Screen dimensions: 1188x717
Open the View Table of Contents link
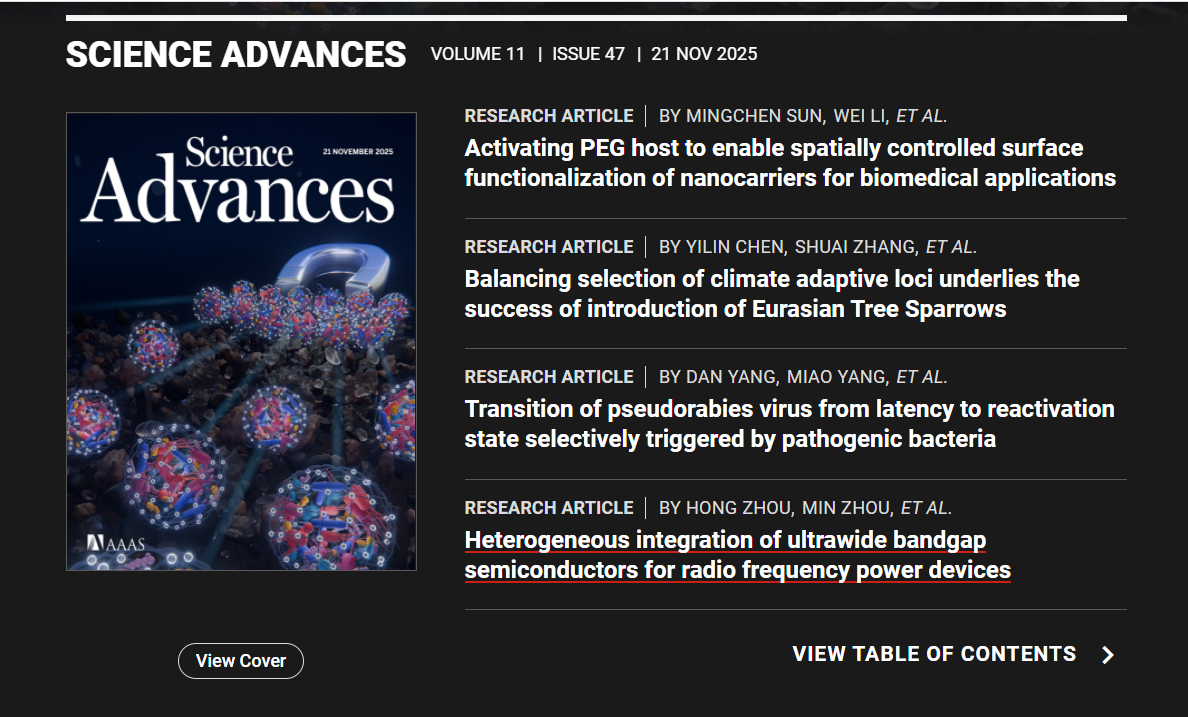pyautogui.click(x=934, y=654)
